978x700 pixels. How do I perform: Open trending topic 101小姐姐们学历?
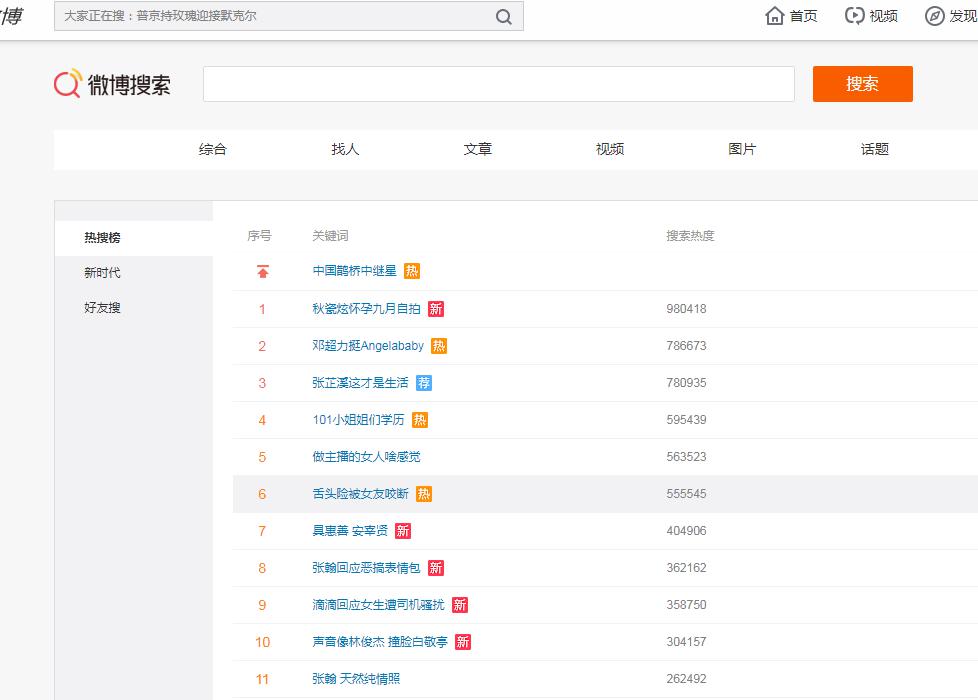(x=358, y=420)
